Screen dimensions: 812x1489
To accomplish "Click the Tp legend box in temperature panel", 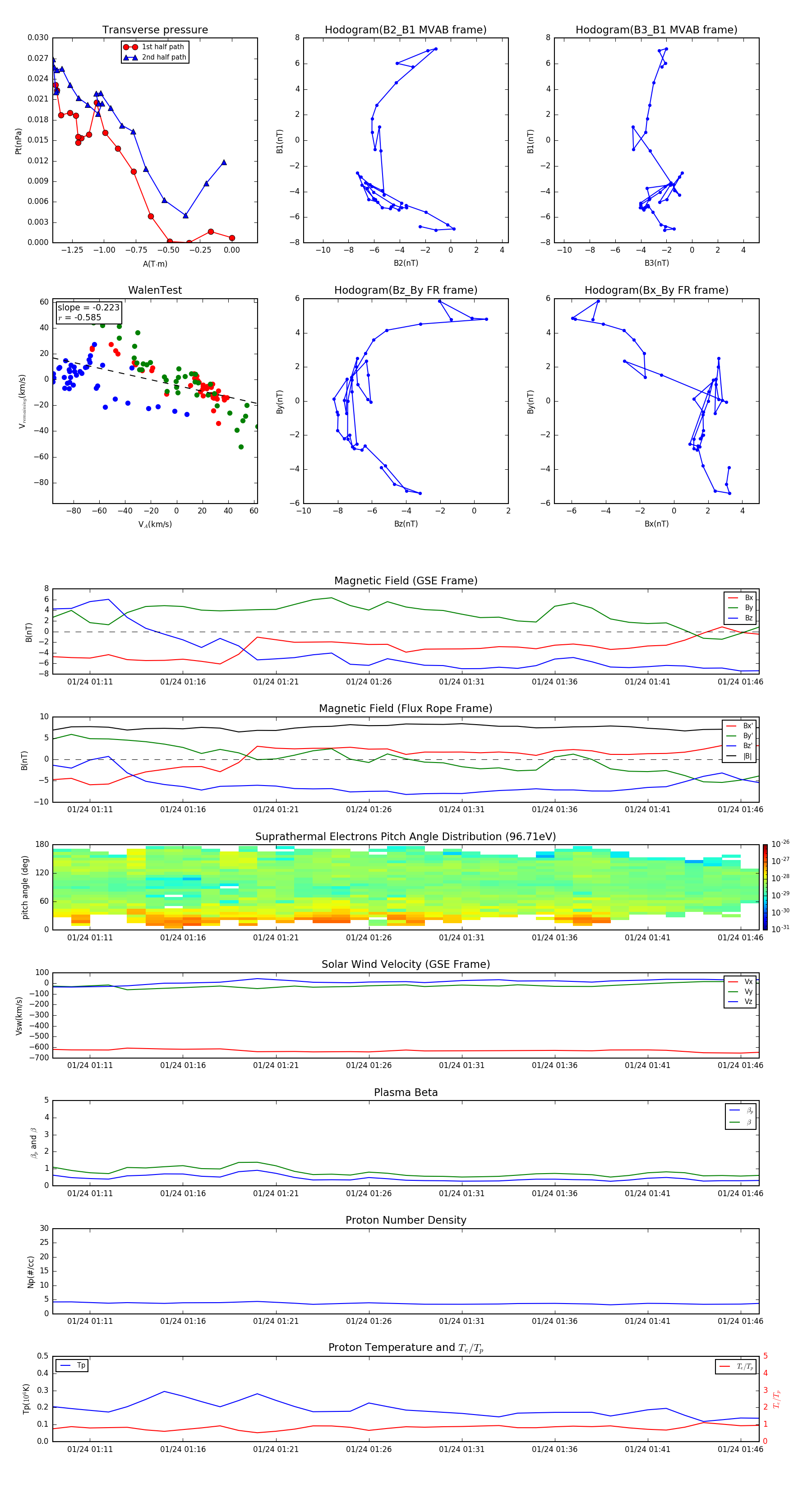I will [72, 1365].
